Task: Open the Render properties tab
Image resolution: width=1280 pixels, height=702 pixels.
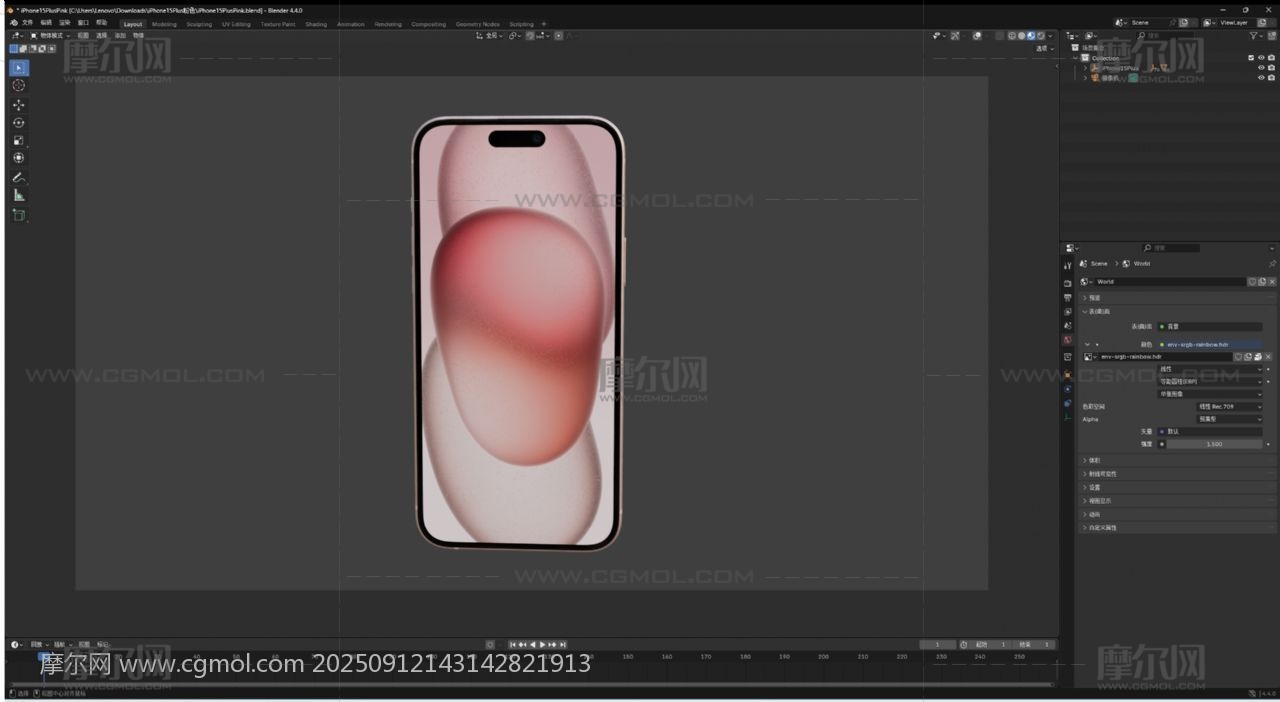Action: pos(1068,284)
